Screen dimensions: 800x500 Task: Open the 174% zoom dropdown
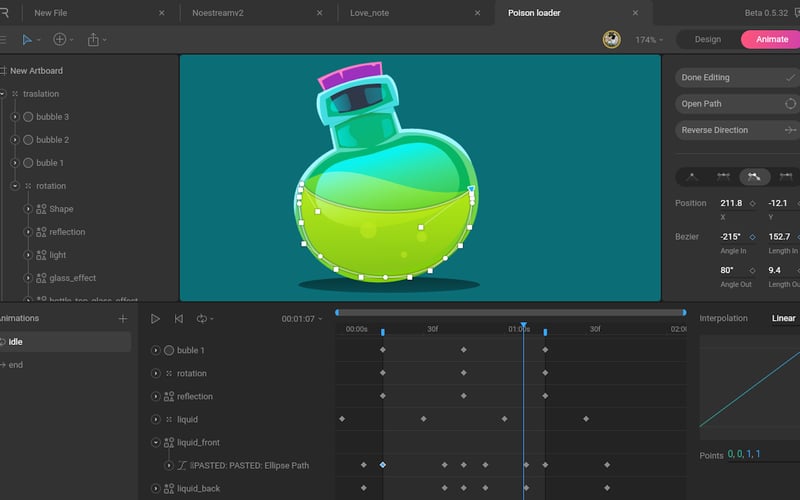click(x=649, y=40)
